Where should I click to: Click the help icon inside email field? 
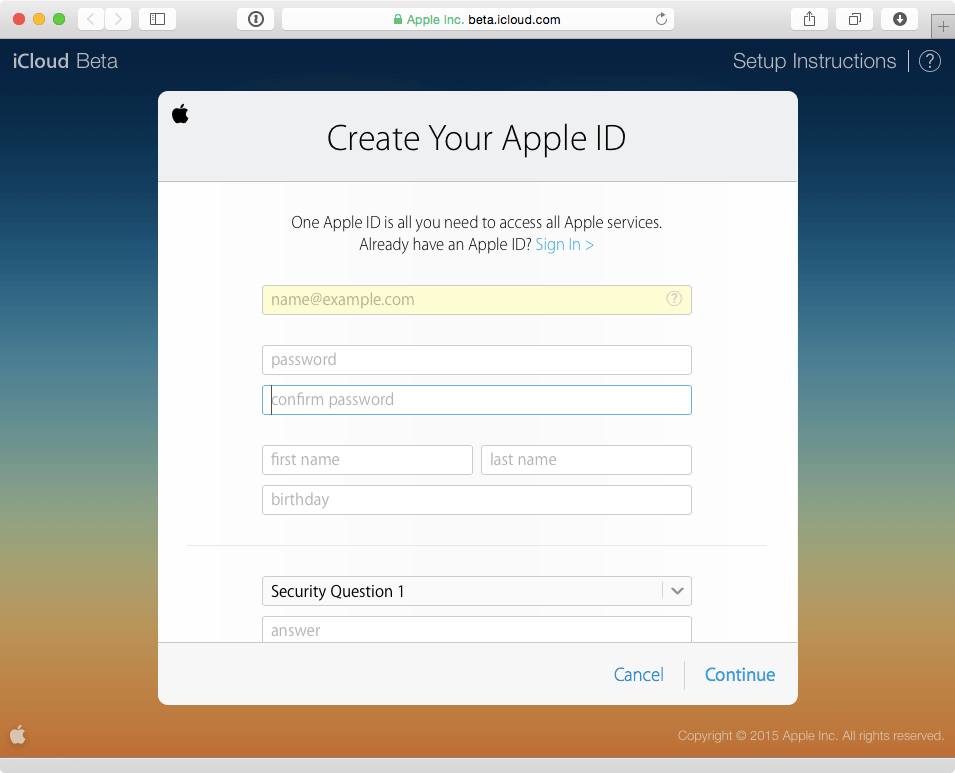[x=674, y=298]
